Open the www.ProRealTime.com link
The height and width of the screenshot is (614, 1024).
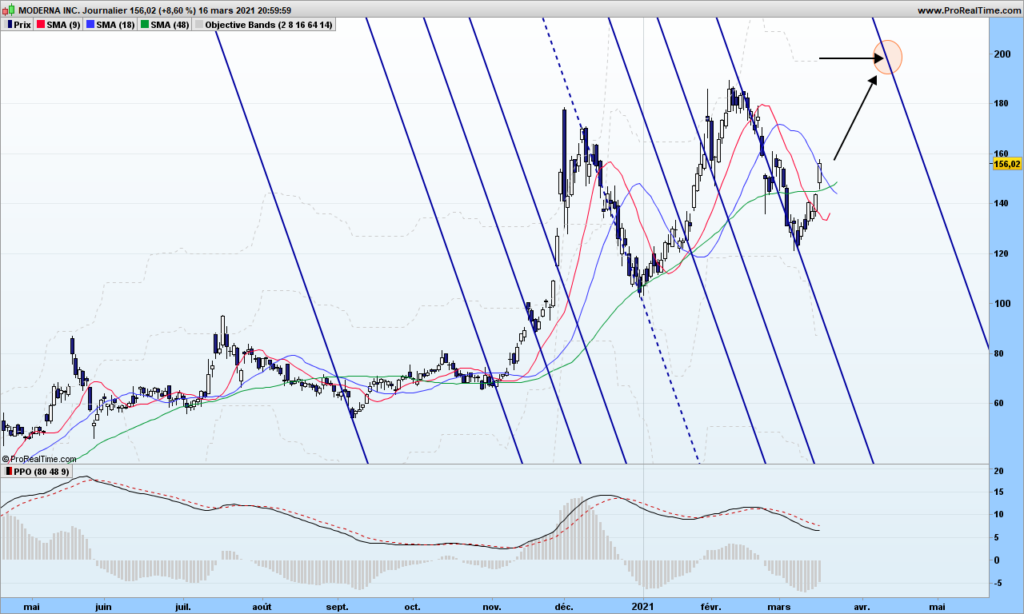pos(969,10)
